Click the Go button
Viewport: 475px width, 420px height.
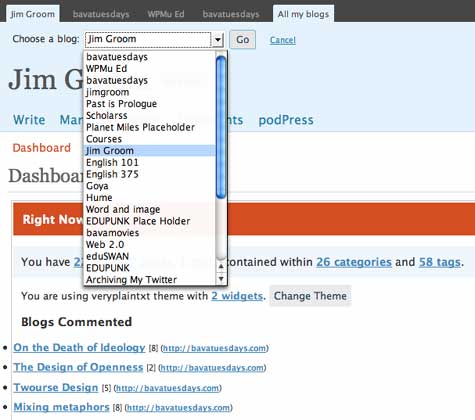click(x=243, y=40)
